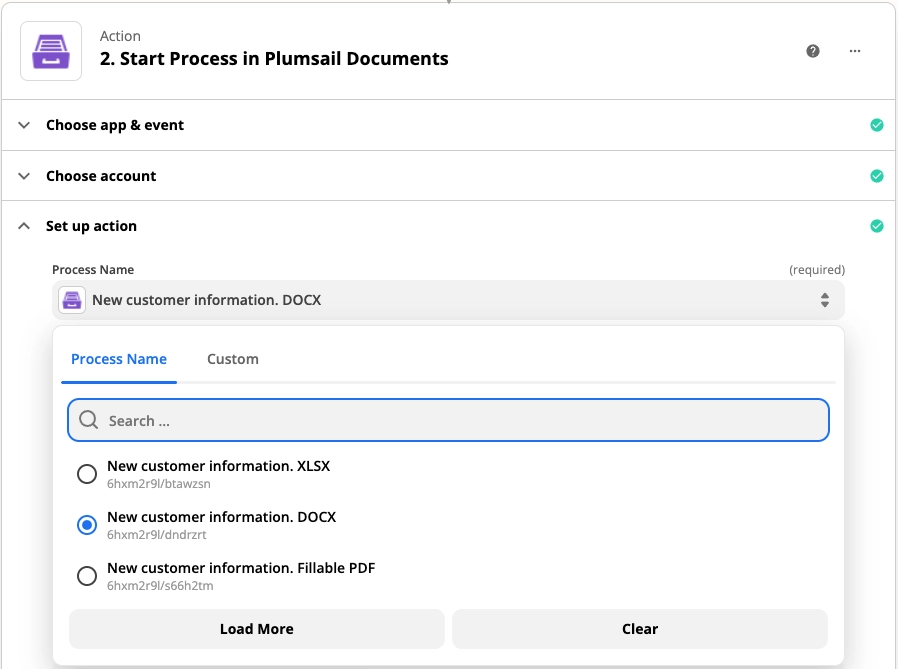Click green checkmark beside Choose app & event

point(877,125)
